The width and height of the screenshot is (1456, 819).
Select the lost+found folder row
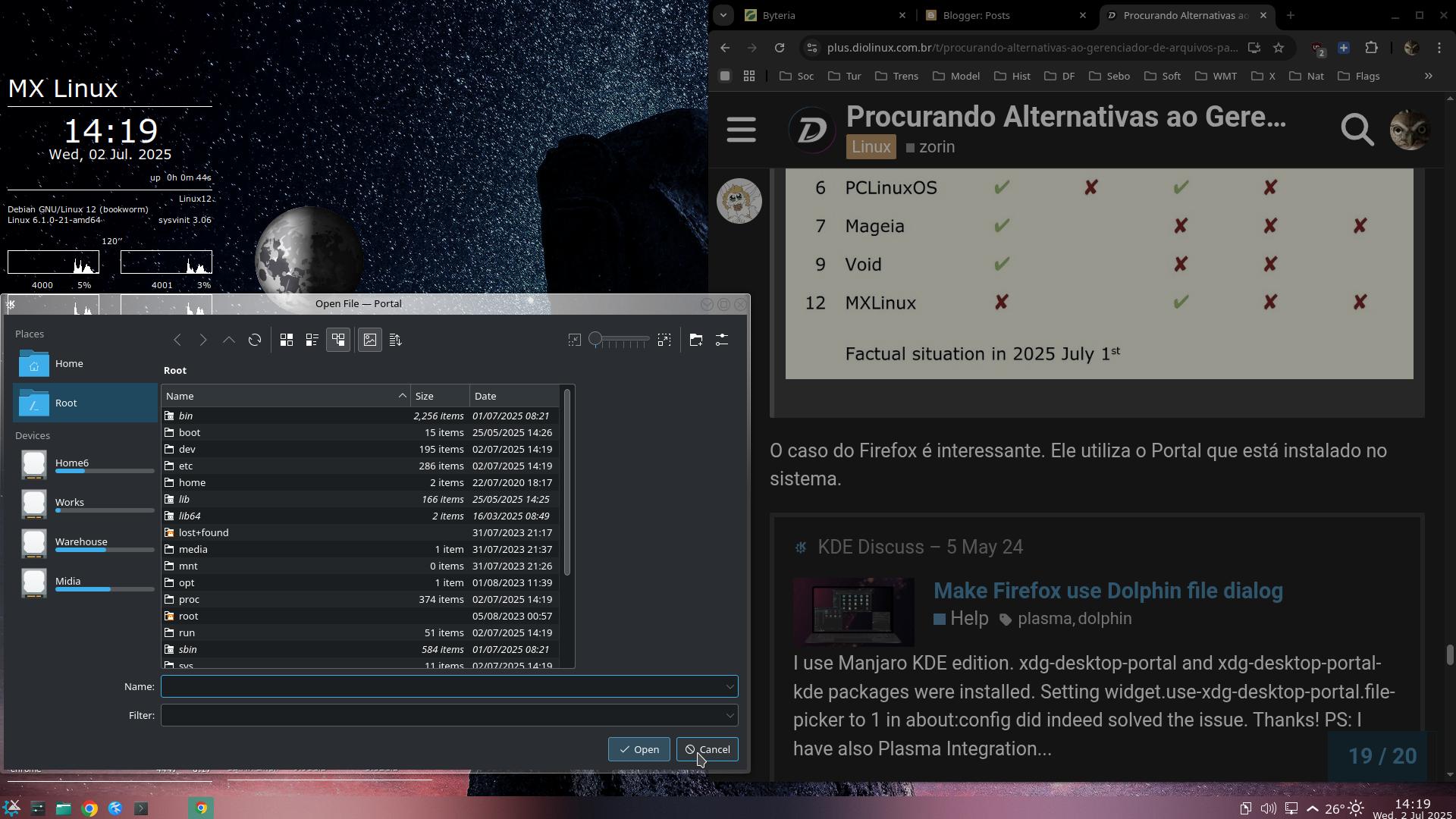click(x=360, y=532)
